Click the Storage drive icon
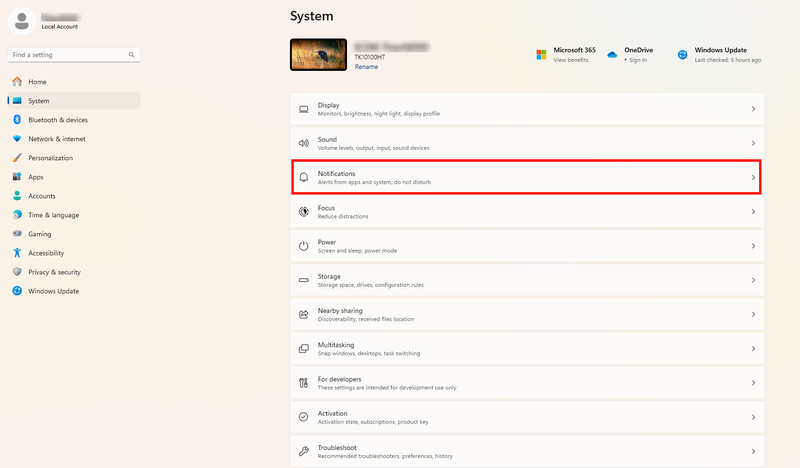This screenshot has height=468, width=800. [x=304, y=280]
